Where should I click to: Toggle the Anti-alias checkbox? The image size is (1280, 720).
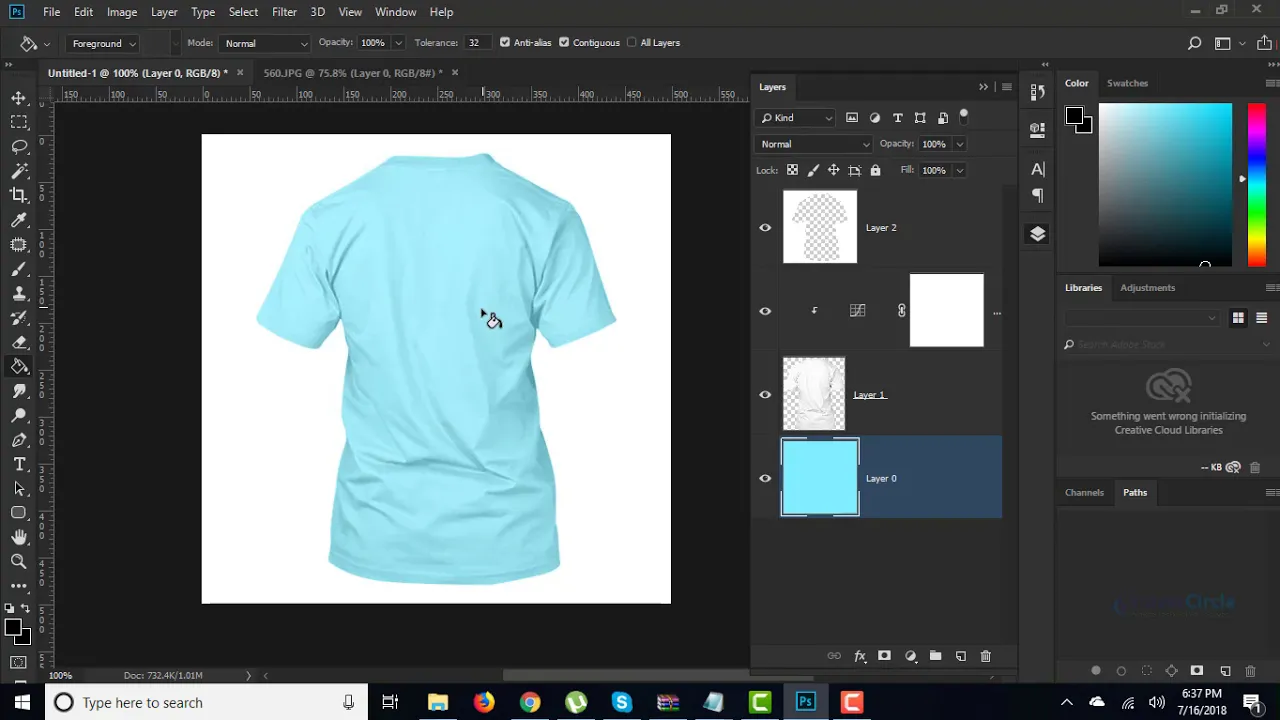pyautogui.click(x=505, y=43)
